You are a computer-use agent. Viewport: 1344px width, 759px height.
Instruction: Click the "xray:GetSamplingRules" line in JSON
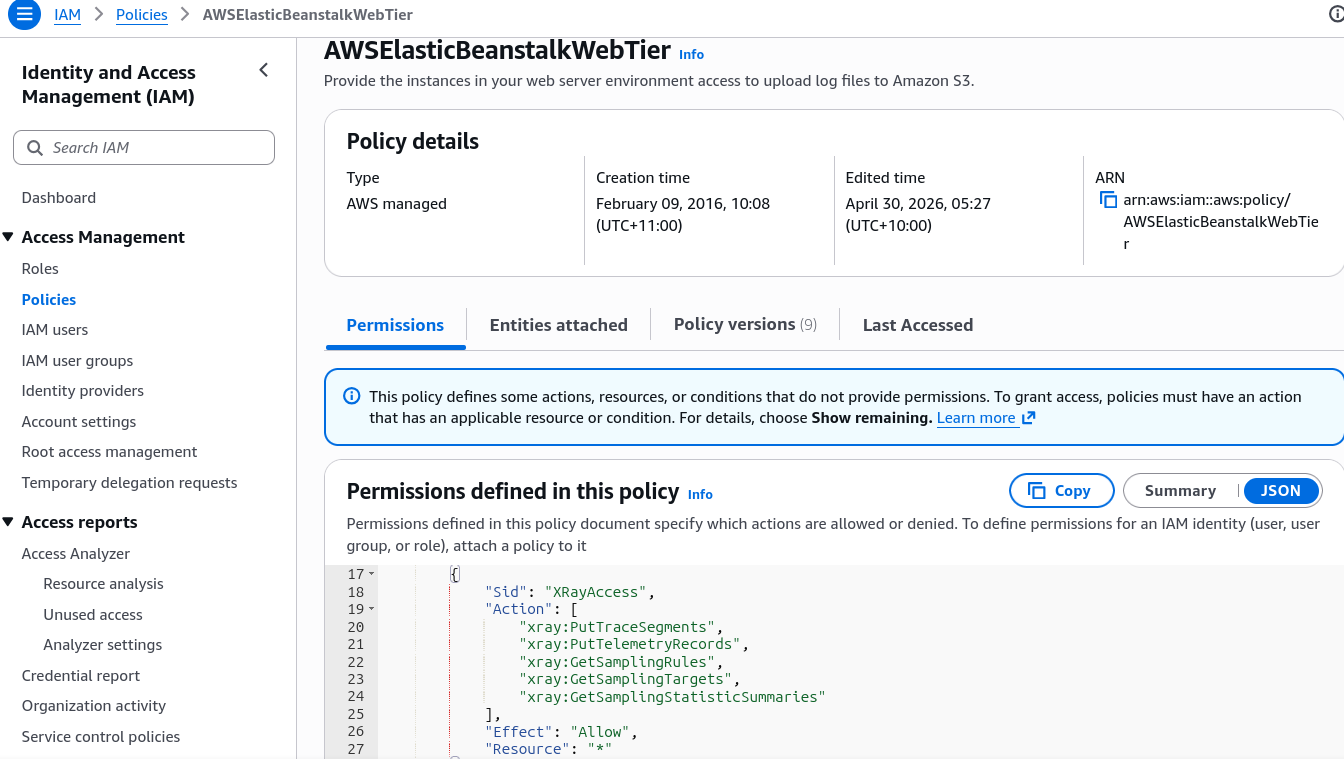point(619,662)
